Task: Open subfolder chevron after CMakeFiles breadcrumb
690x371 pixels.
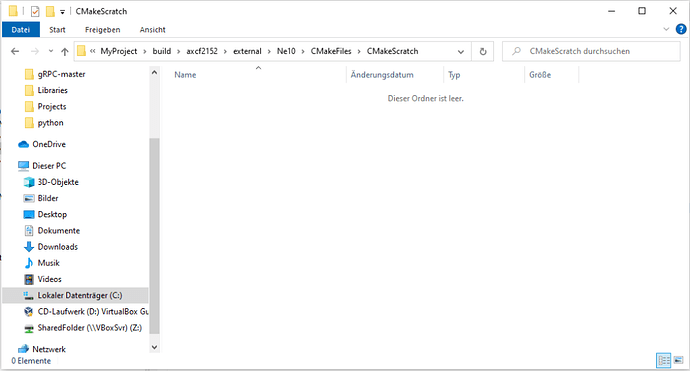Action: [x=359, y=51]
